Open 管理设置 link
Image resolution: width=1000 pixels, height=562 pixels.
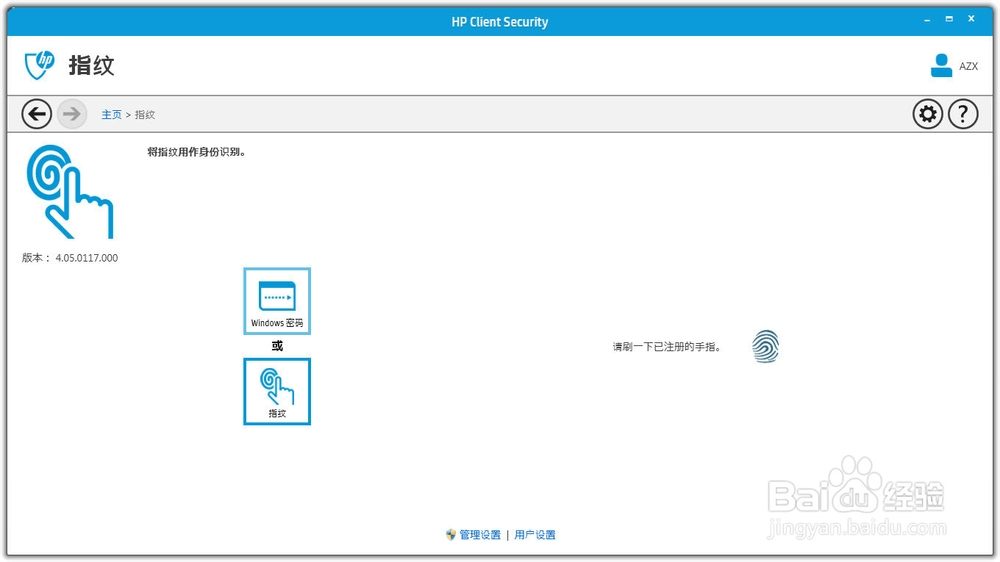[480, 535]
